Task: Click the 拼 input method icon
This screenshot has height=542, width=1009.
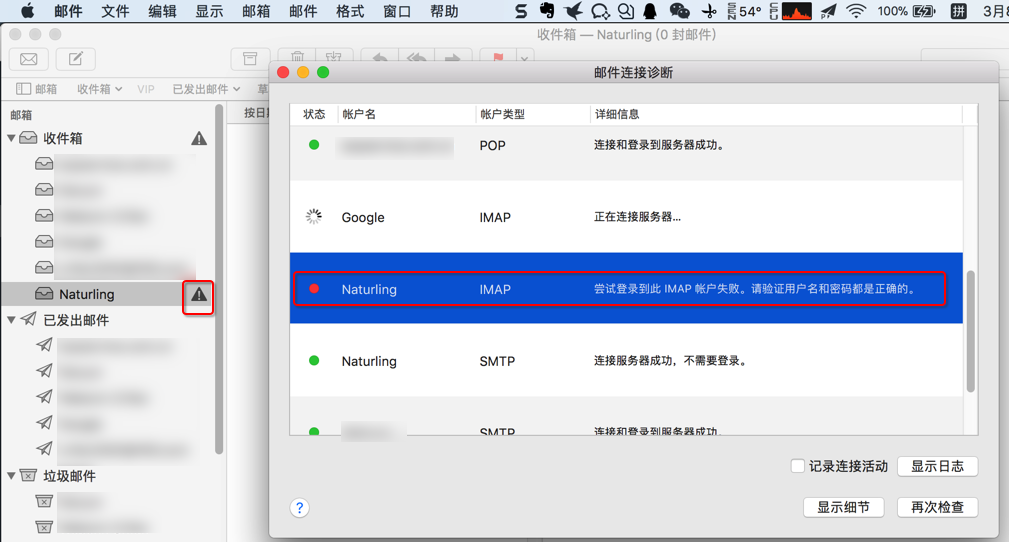Action: click(959, 11)
